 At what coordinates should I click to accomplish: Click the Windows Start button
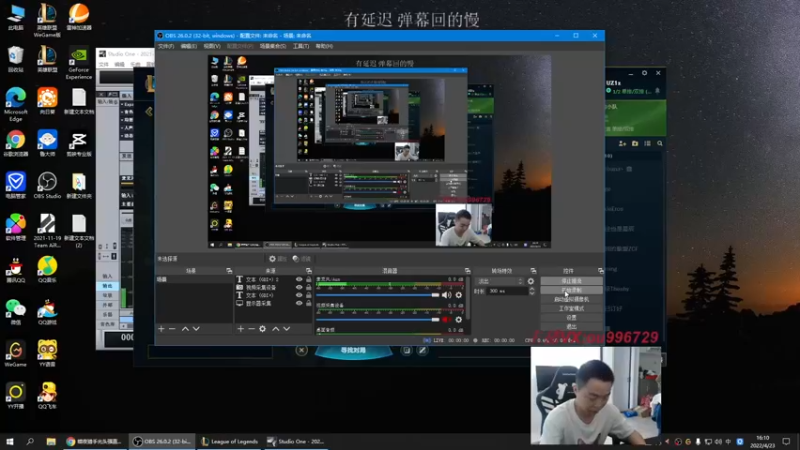click(x=9, y=441)
